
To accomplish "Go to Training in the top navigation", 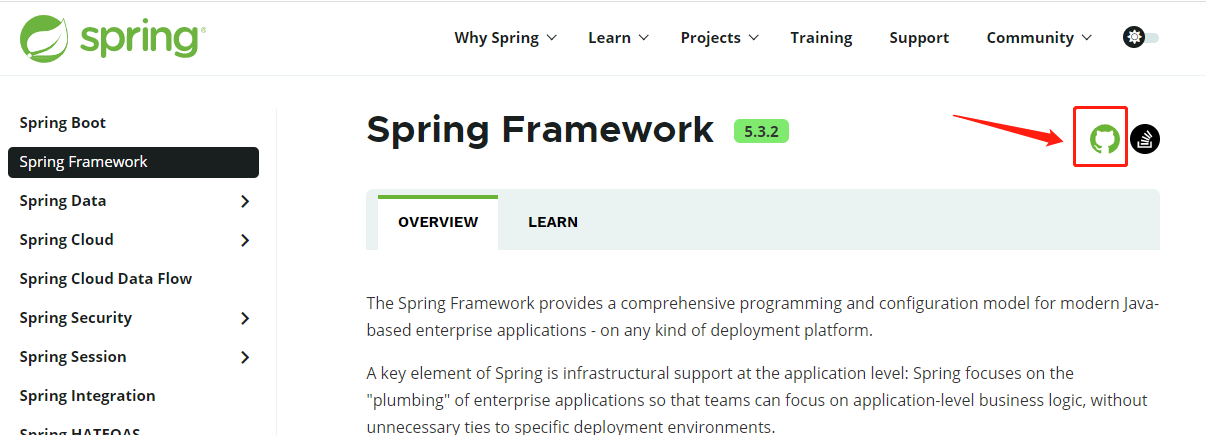I will (x=821, y=37).
